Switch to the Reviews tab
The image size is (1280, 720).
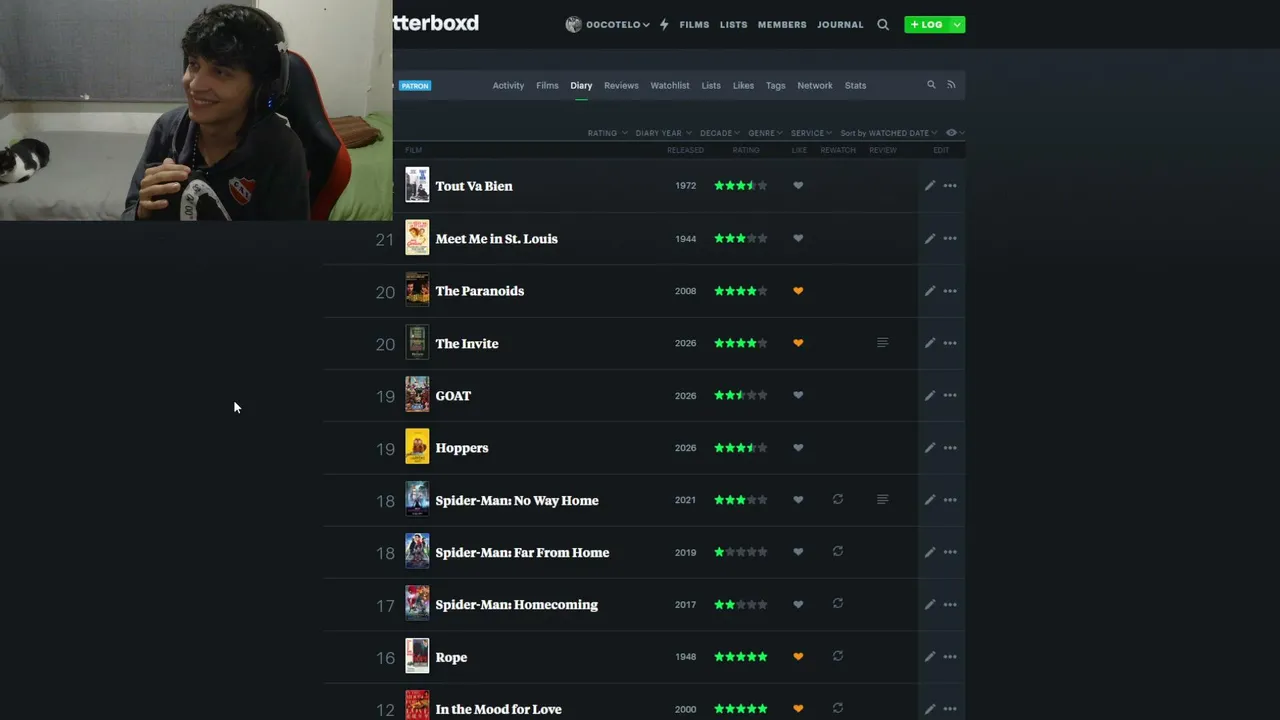[x=621, y=85]
